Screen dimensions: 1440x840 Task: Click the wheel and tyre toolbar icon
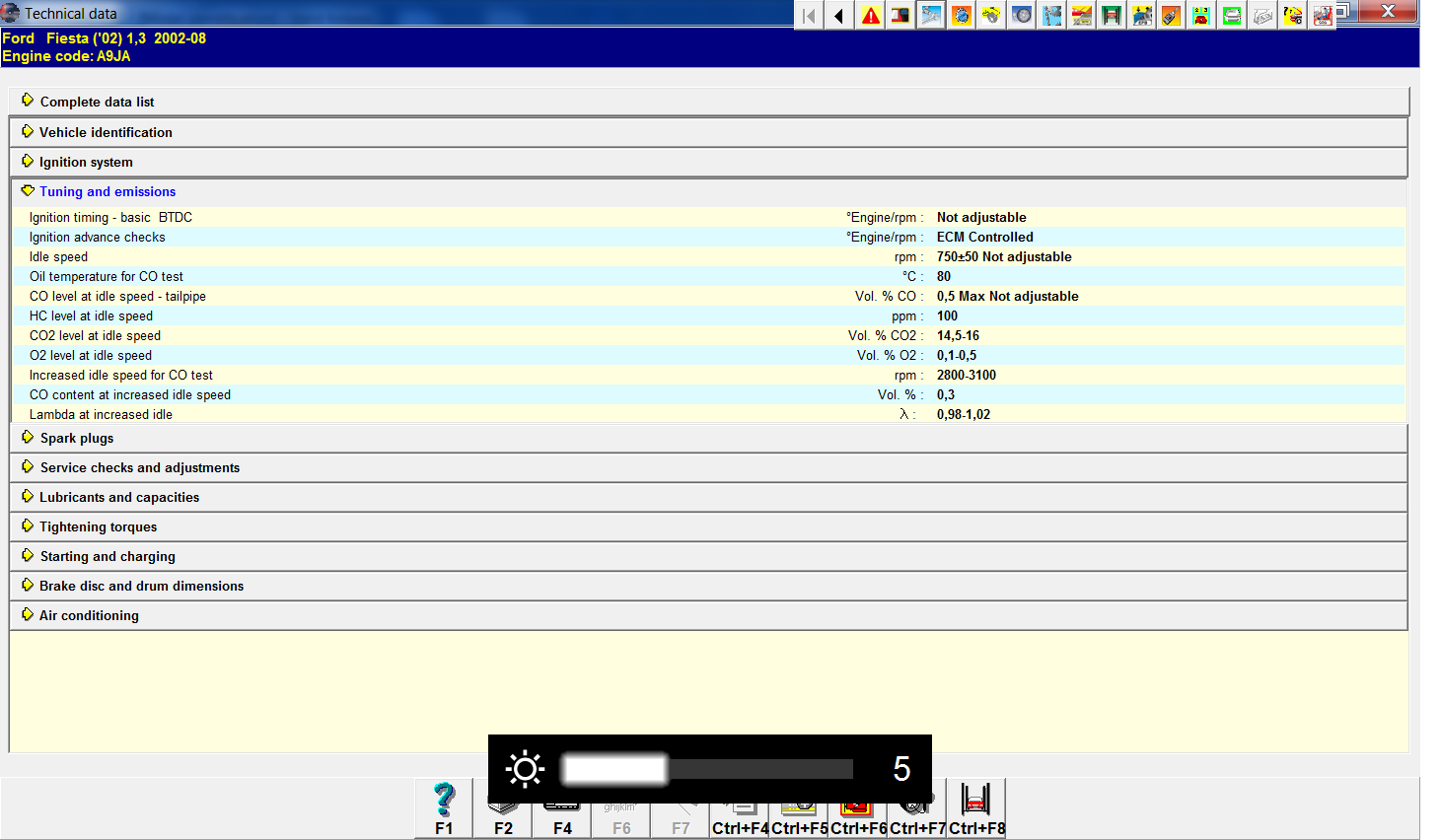pos(1022,15)
